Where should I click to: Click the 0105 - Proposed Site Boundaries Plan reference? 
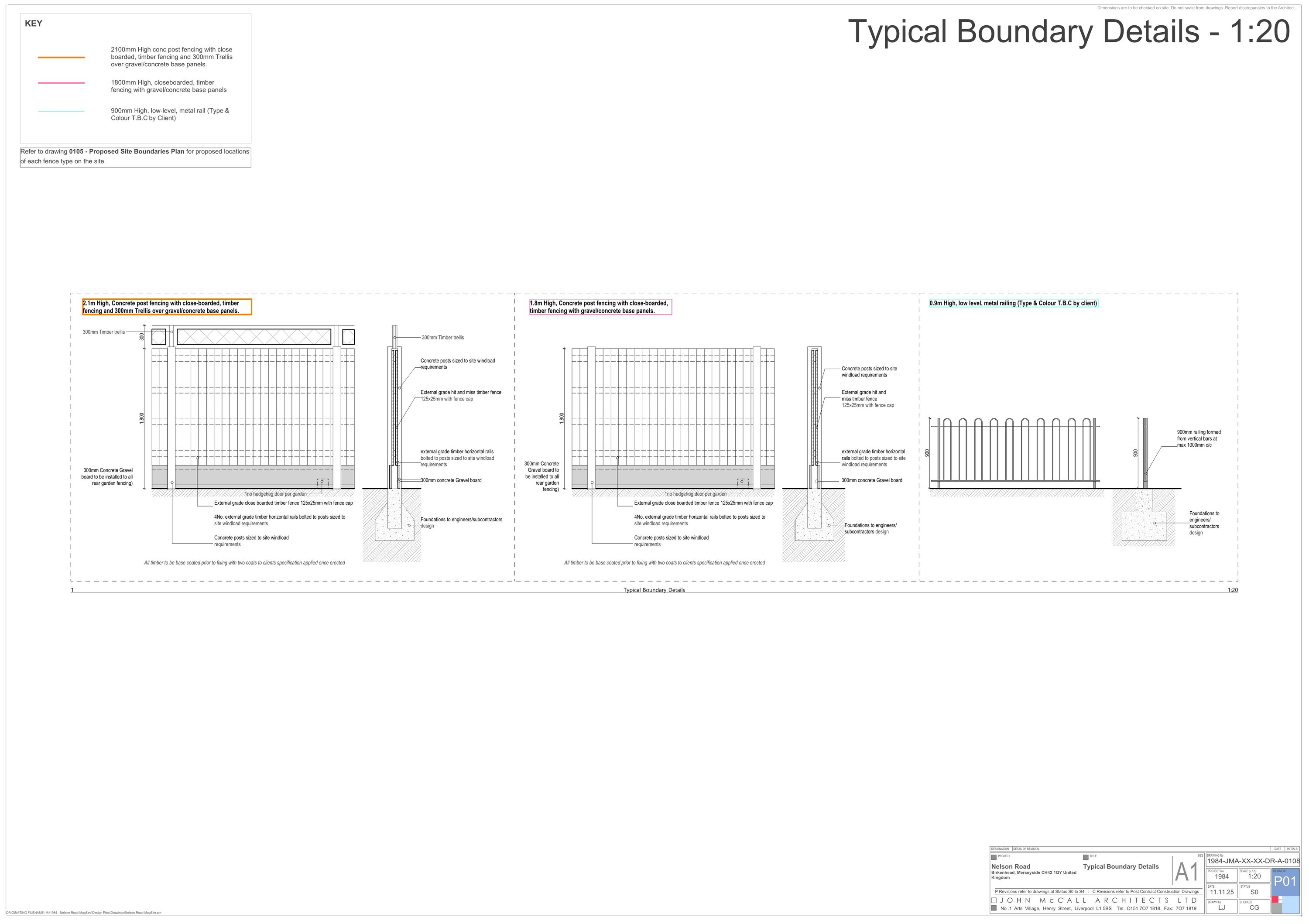(x=127, y=152)
